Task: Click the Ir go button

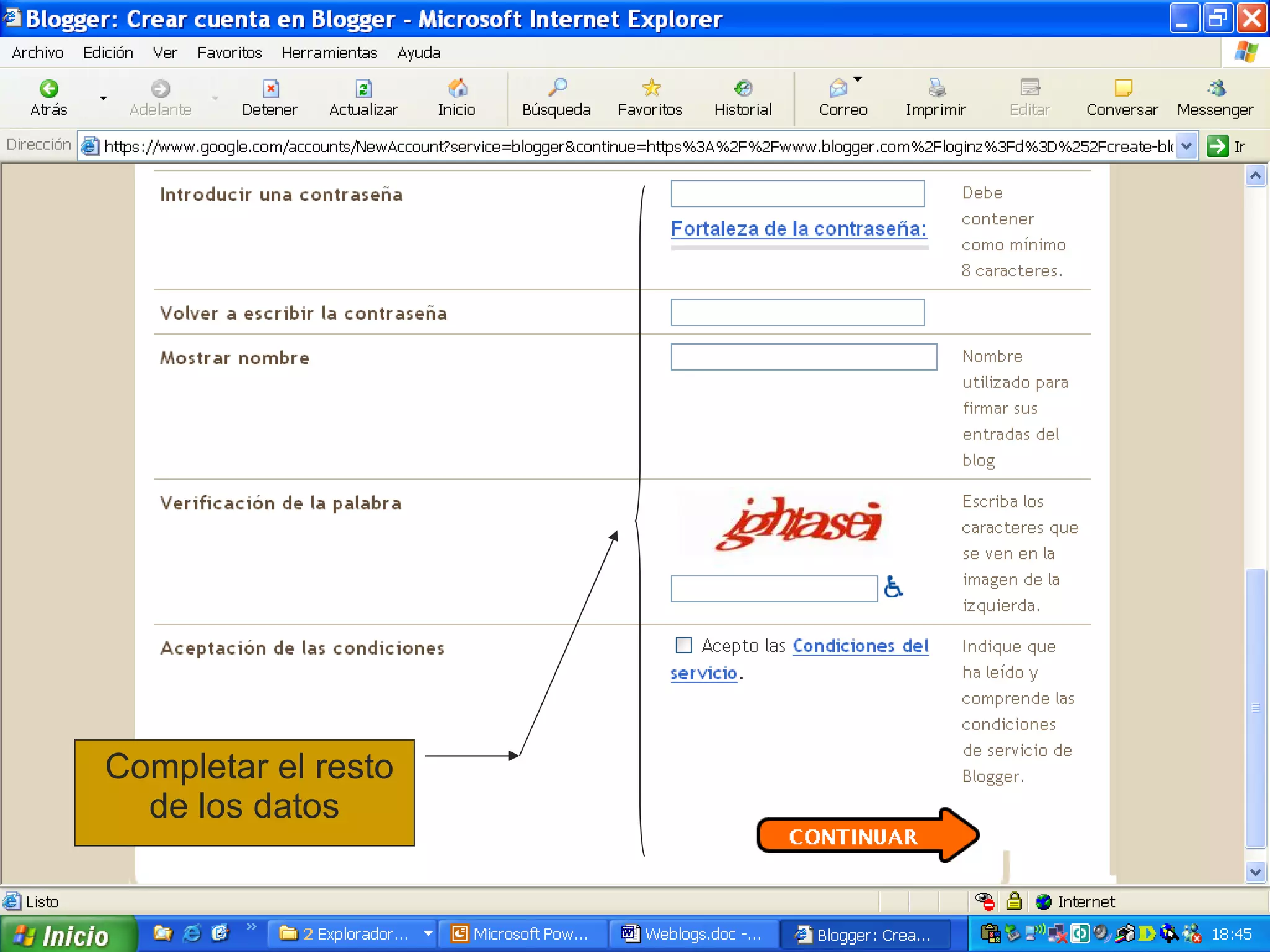Action: (x=1227, y=146)
